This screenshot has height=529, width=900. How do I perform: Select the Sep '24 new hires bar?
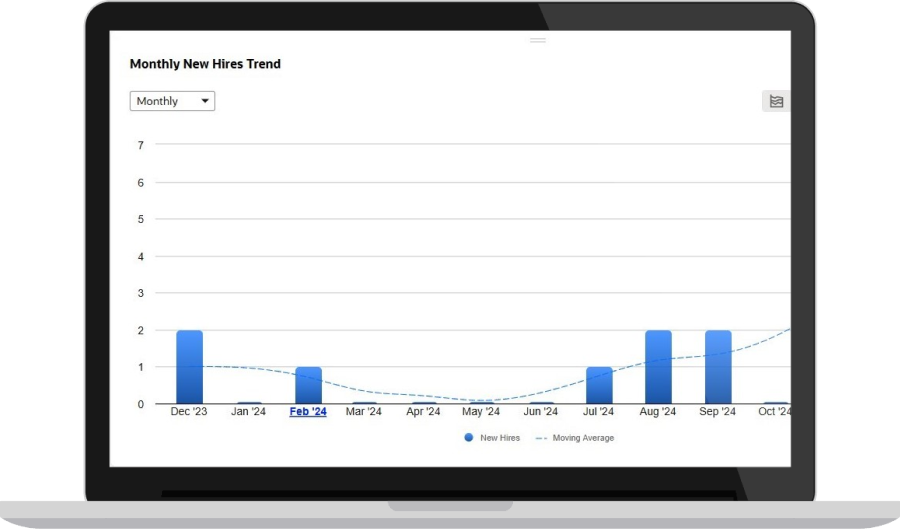718,367
